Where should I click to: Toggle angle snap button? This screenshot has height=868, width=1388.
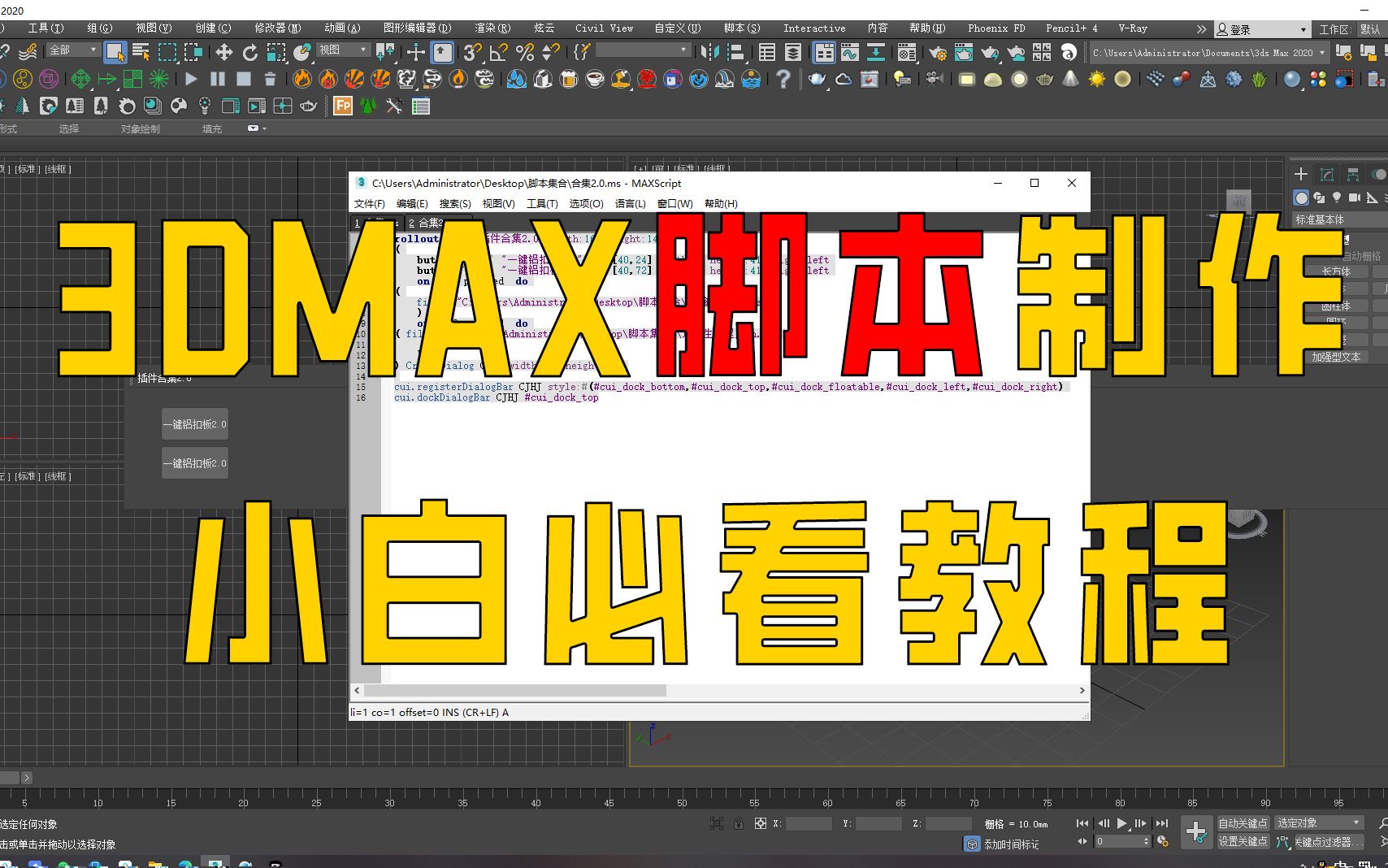click(499, 53)
